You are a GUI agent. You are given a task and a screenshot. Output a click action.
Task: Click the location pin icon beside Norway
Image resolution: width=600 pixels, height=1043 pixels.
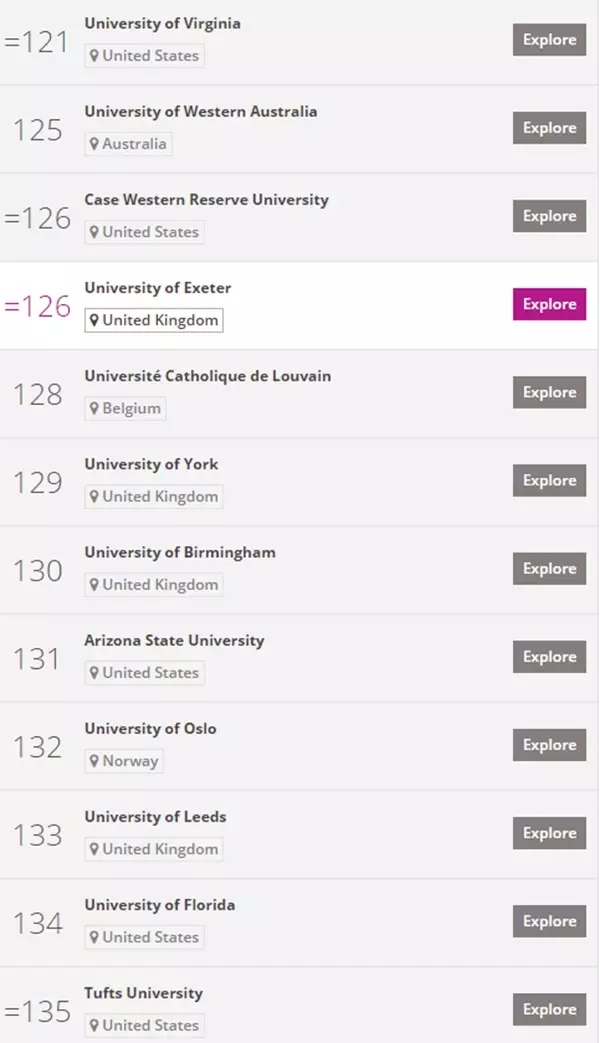point(94,761)
